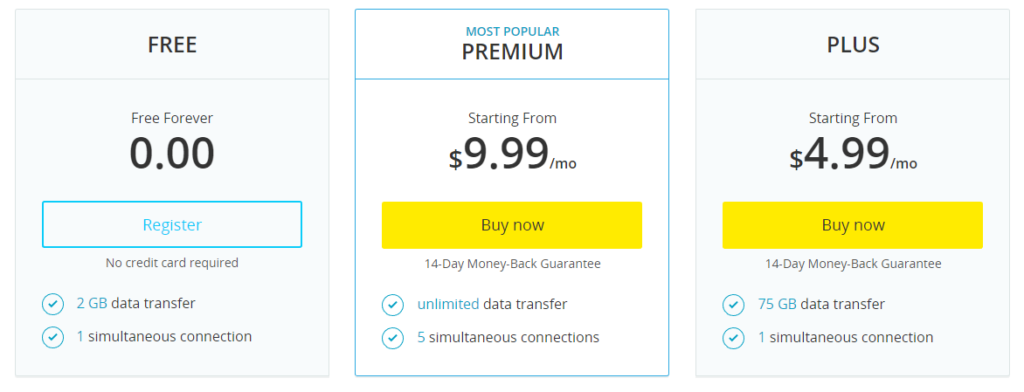
Task: Click checkmark icon beside Free plan 1 simultaneous connection
Action: pyautogui.click(x=53, y=337)
